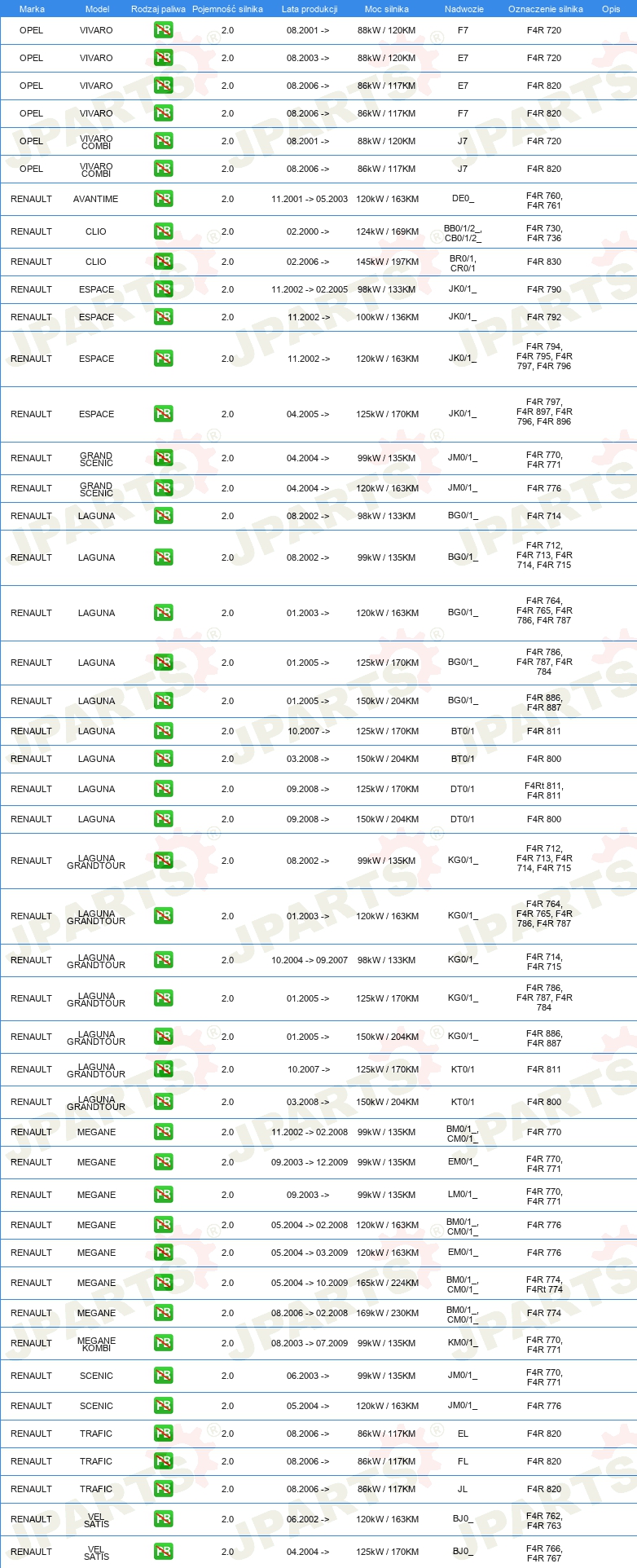Screen dimensions: 637x1568
Task: Select the '165kW / 224KM' power cell
Action: 388,1283
